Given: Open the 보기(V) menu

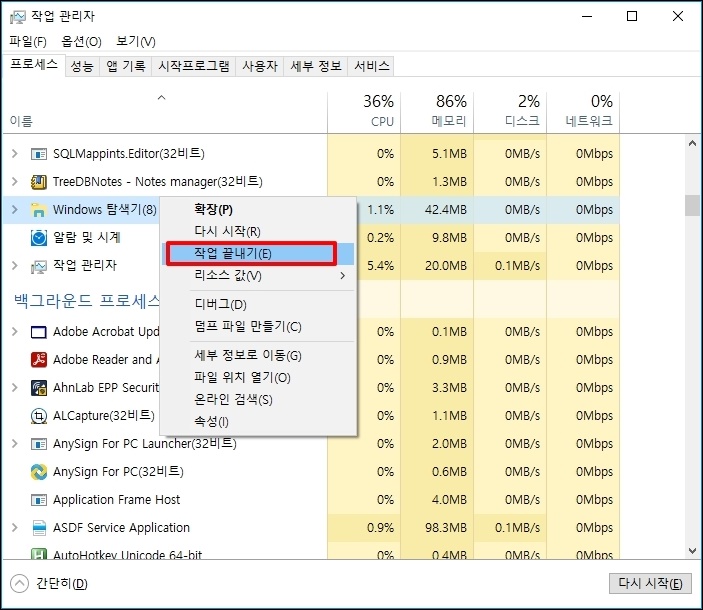Looking at the screenshot, I should 136,42.
